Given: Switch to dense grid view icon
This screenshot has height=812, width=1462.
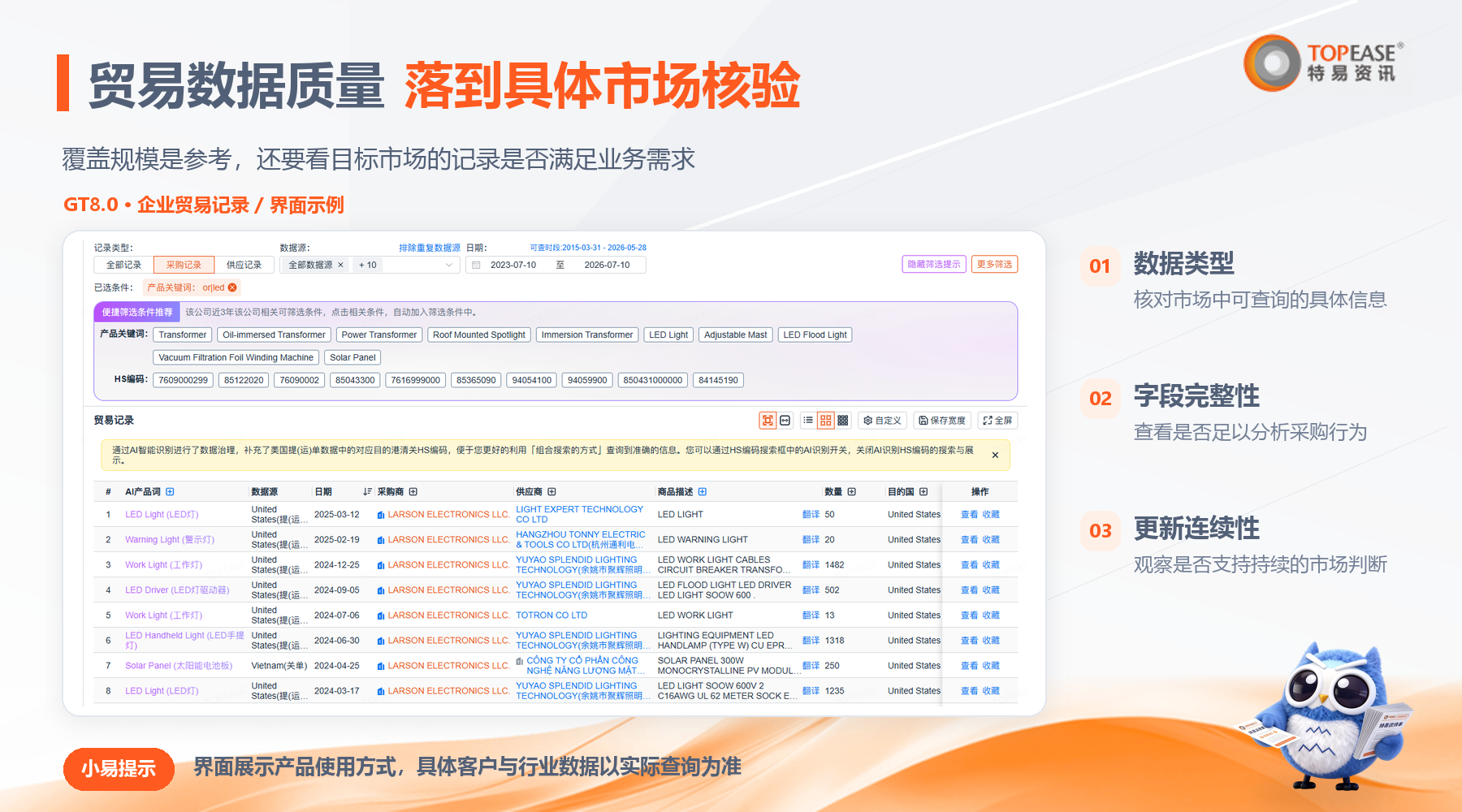Looking at the screenshot, I should [x=843, y=421].
